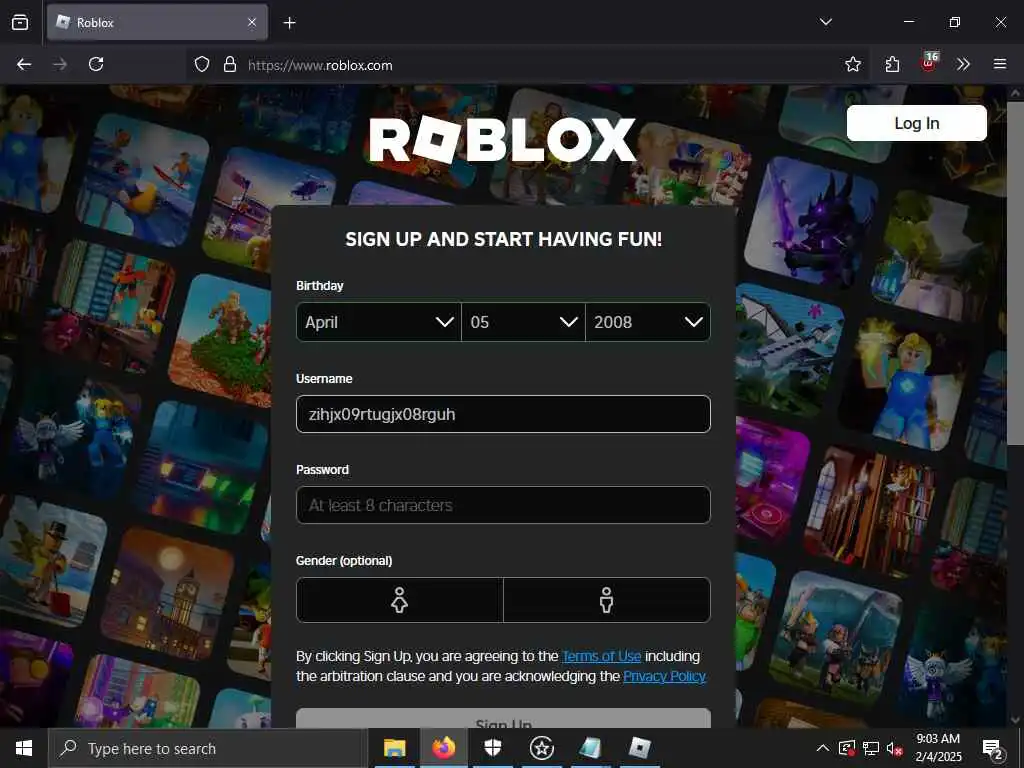Reload the page with the refresh icon
Screen dimensions: 1024x768
pyautogui.click(x=96, y=64)
